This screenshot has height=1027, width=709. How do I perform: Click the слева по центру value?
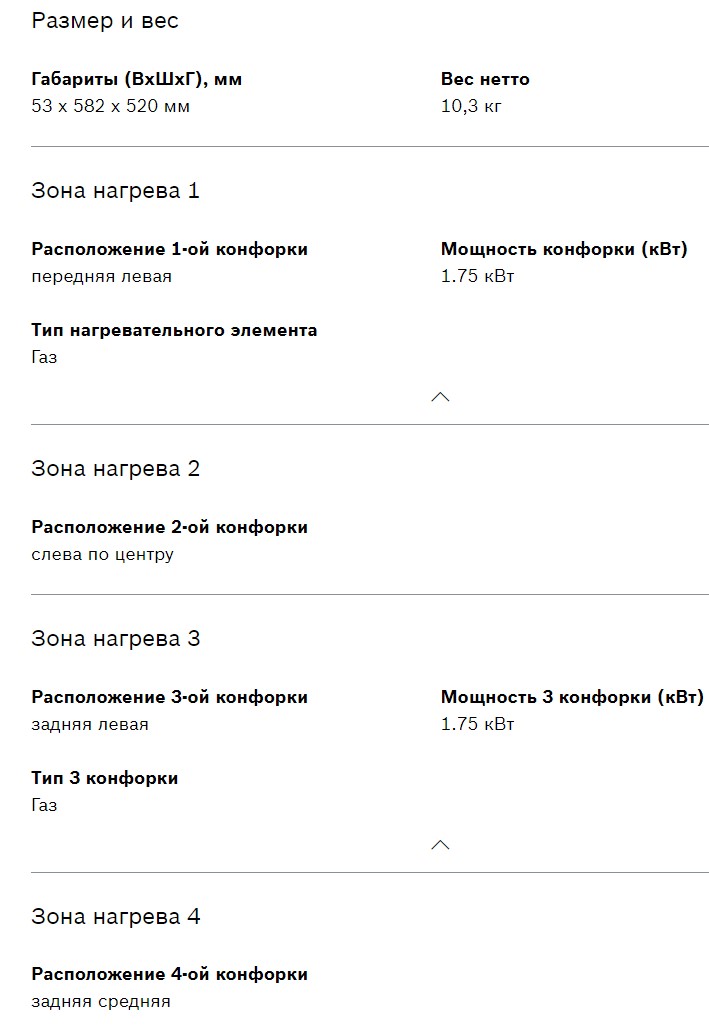pos(103,555)
